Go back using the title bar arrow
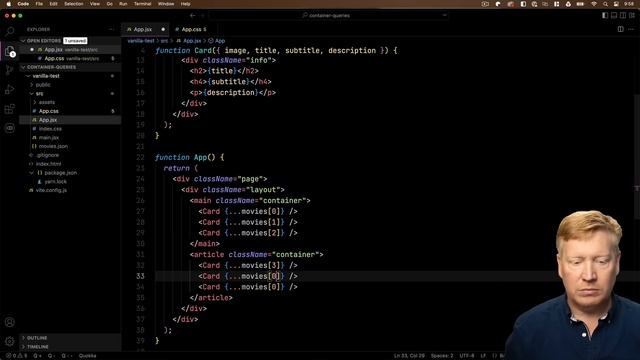This screenshot has width=640, height=360. click(192, 16)
